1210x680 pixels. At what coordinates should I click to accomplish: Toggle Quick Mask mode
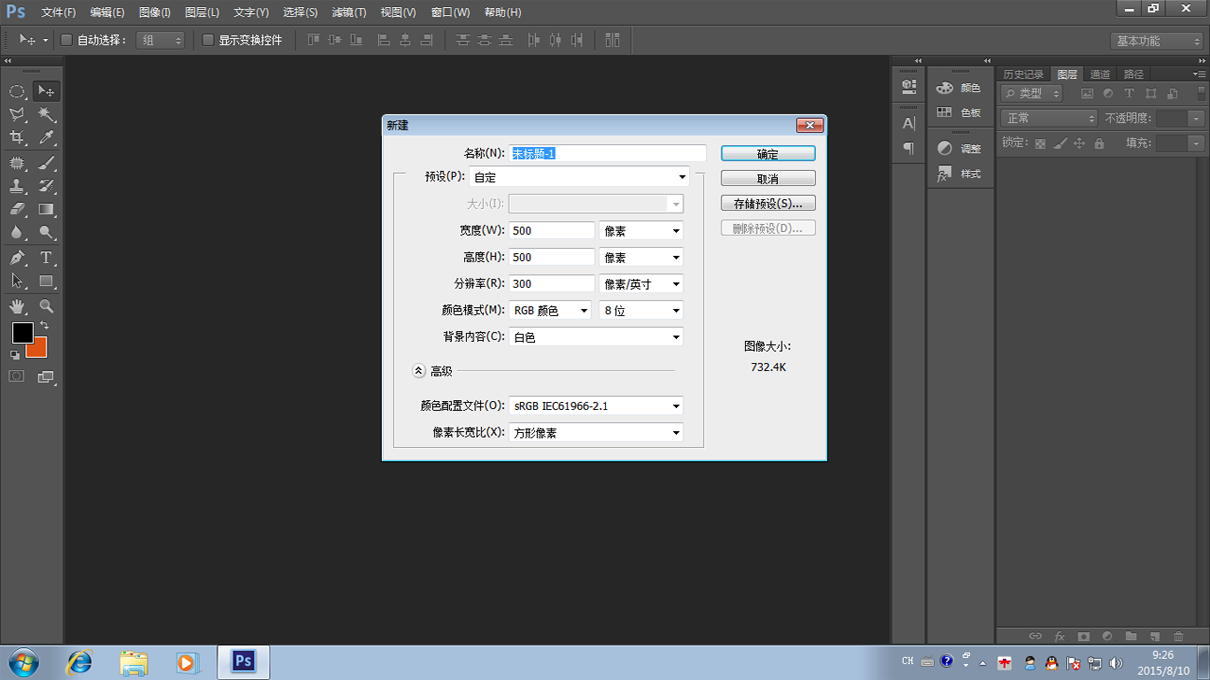(17, 376)
